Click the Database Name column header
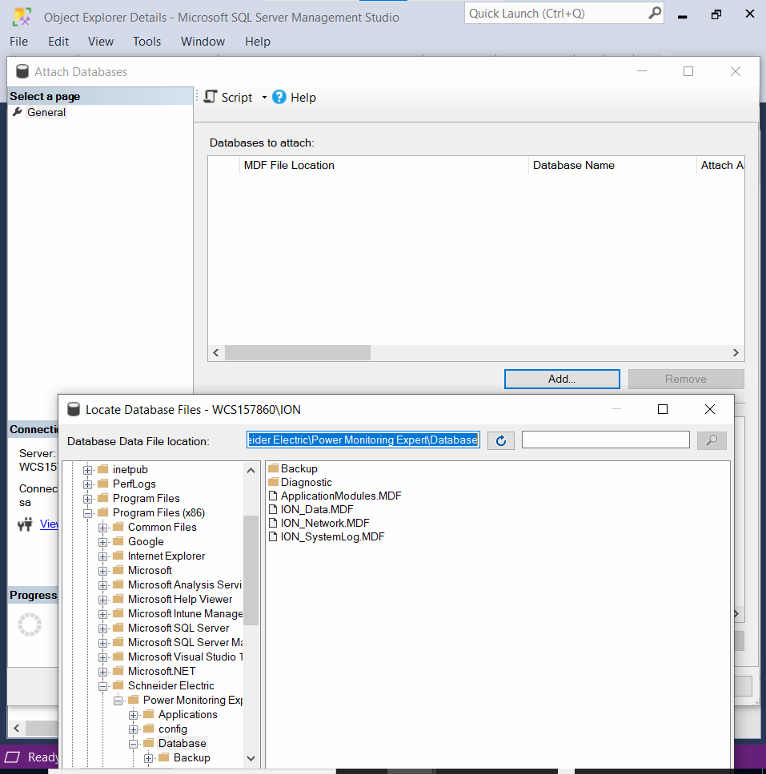 [612, 165]
